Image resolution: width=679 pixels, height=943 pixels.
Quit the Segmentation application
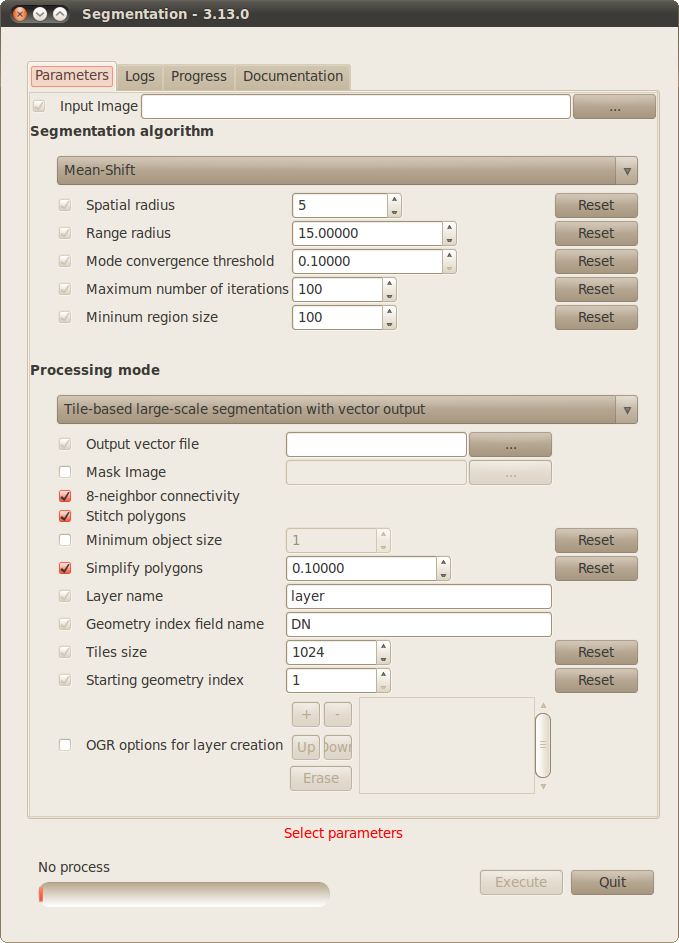tap(612, 882)
